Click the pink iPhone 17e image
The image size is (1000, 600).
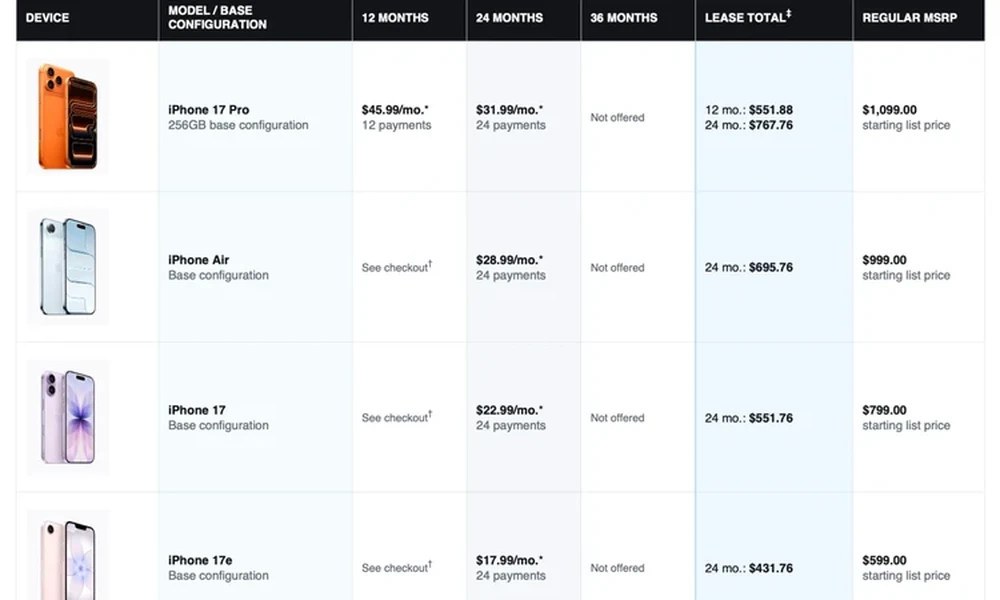pyautogui.click(x=68, y=555)
